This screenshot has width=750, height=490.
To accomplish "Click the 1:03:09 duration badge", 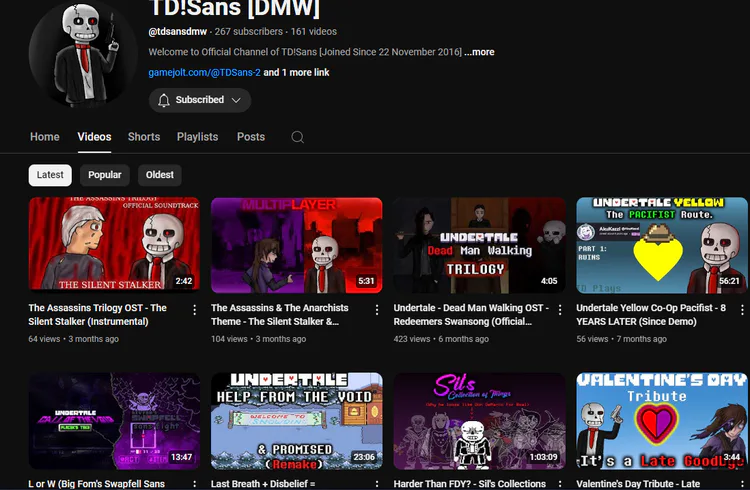I will pos(543,457).
